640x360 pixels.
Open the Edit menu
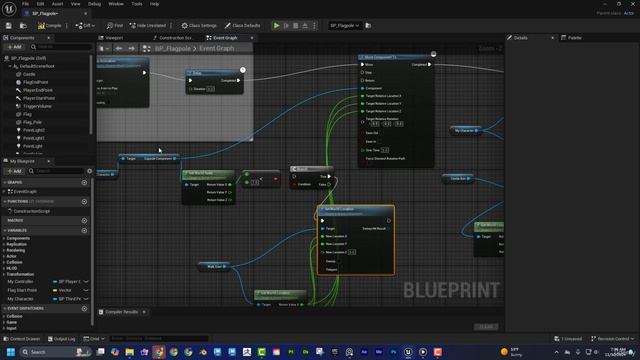pyautogui.click(x=40, y=4)
